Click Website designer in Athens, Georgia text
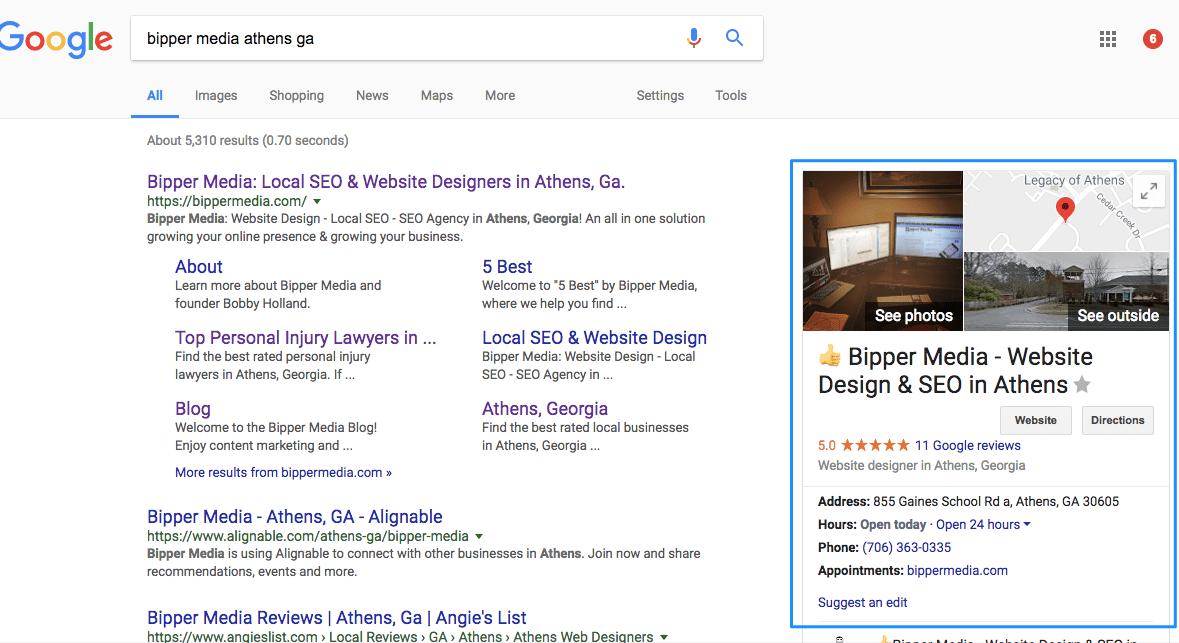Image resolution: width=1179 pixels, height=643 pixels. 921,466
